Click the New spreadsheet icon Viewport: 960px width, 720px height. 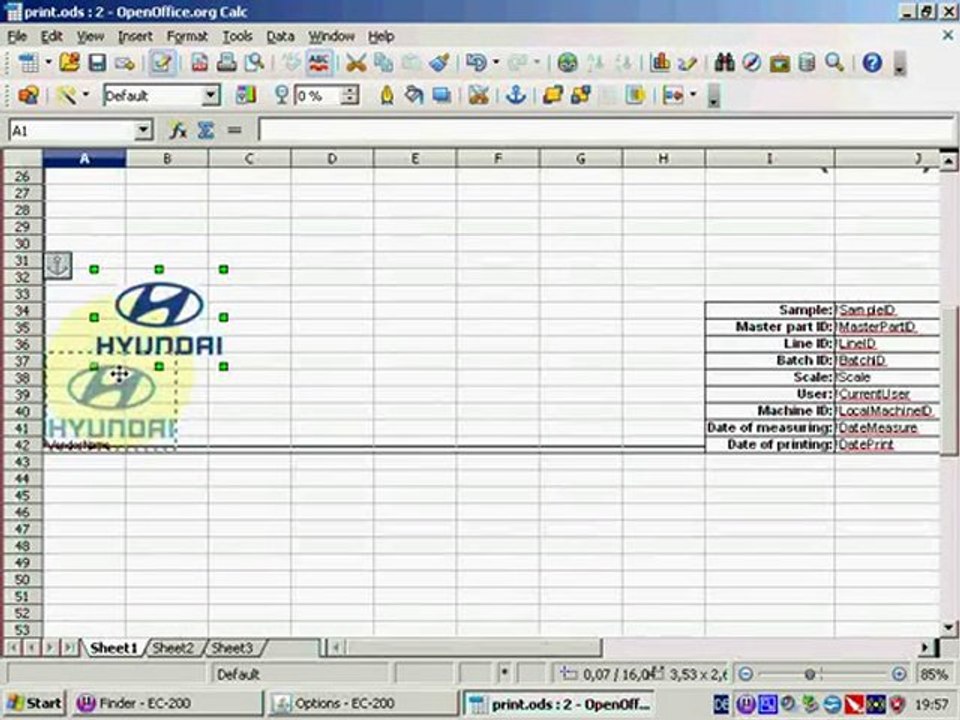[x=28, y=62]
